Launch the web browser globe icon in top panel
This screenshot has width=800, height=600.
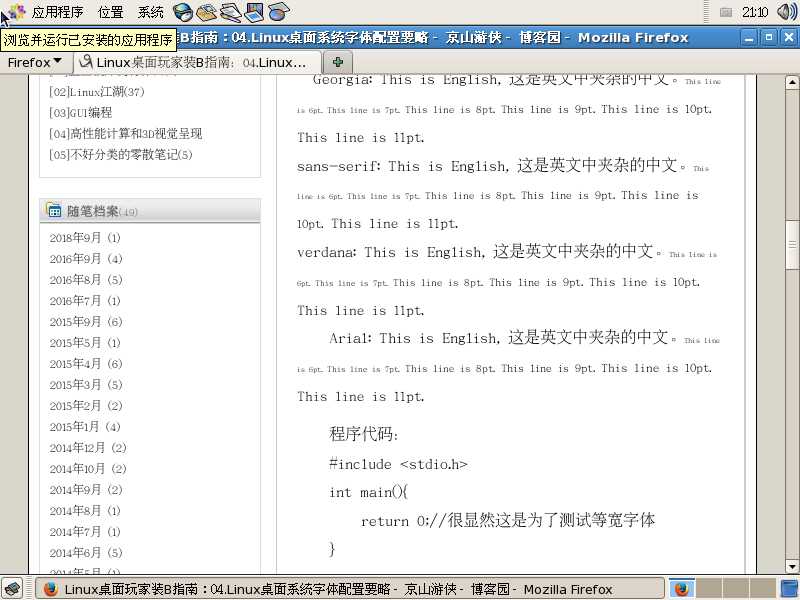click(183, 11)
